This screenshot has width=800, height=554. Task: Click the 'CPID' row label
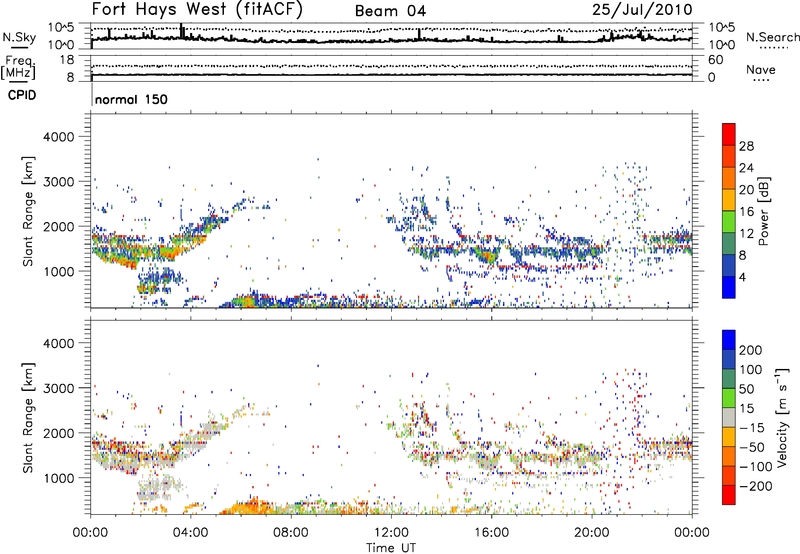(x=22, y=95)
